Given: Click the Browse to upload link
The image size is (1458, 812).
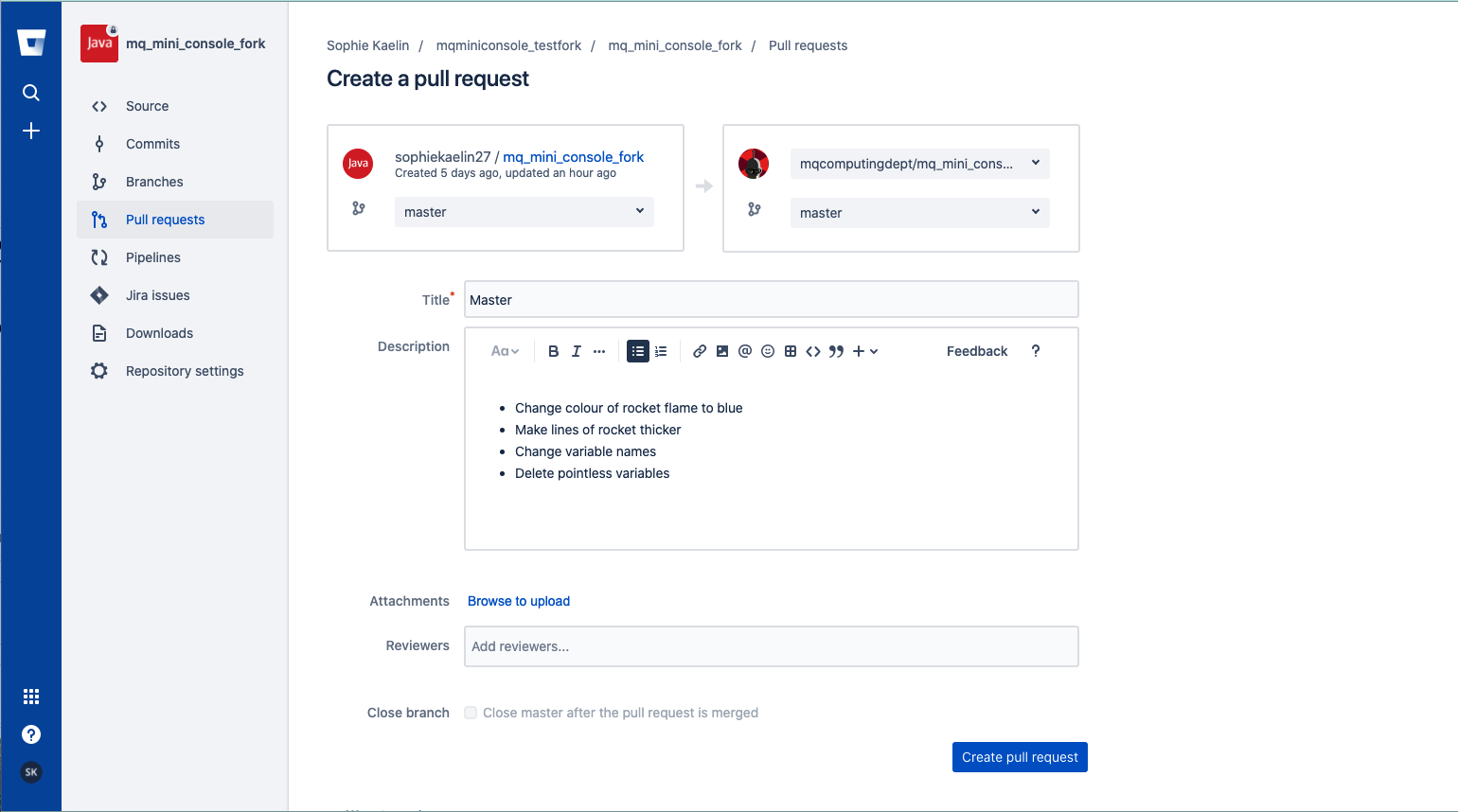Looking at the screenshot, I should (x=519, y=601).
